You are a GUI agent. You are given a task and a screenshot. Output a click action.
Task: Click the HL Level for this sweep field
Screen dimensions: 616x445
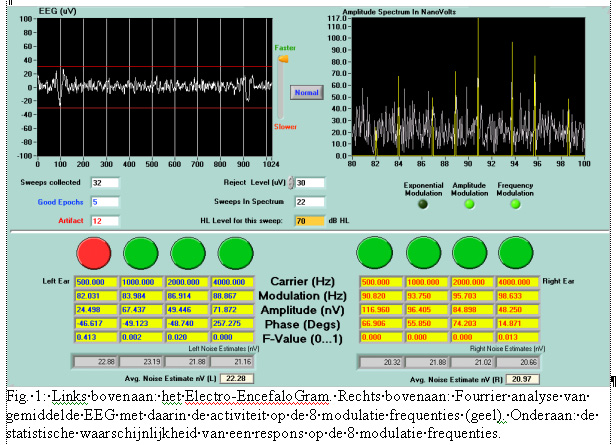307,220
